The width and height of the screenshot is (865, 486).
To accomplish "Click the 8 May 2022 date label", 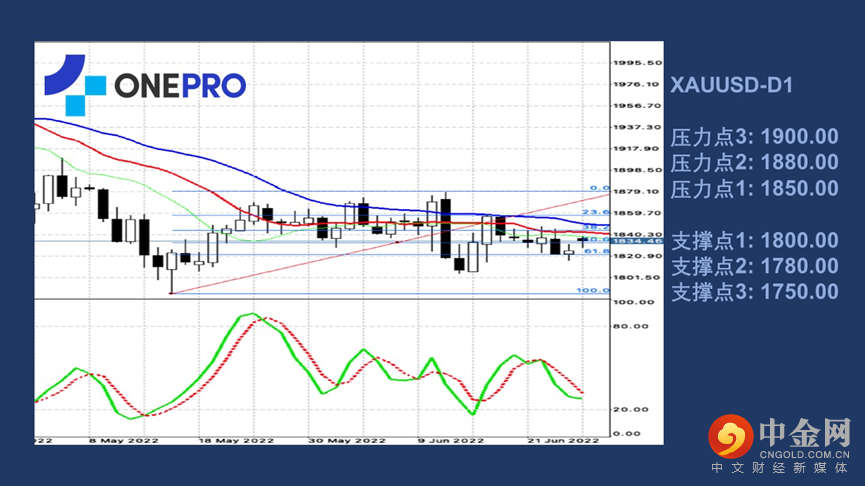I will coord(124,441).
